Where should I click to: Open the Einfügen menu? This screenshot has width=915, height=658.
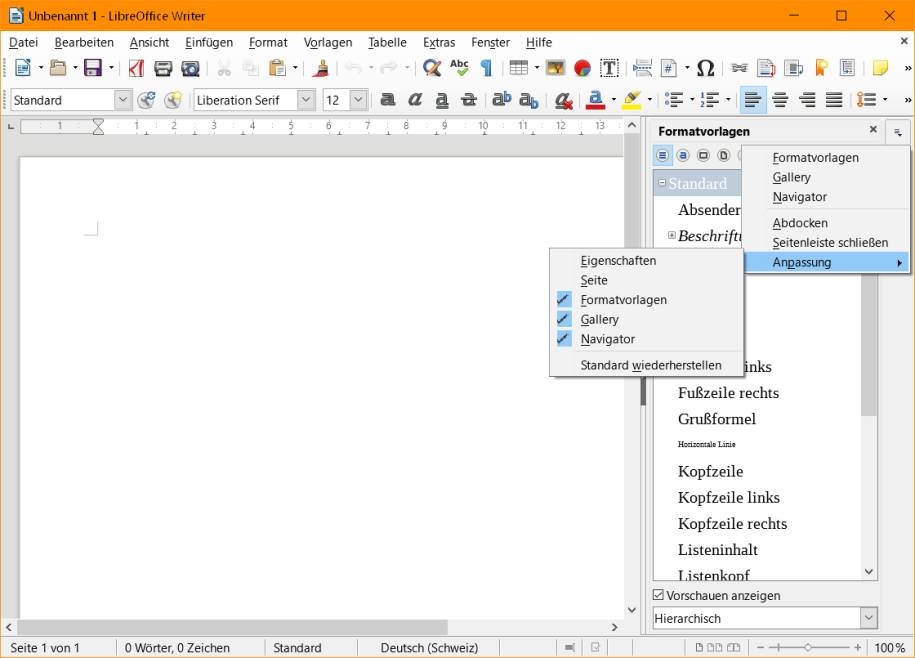pos(208,42)
